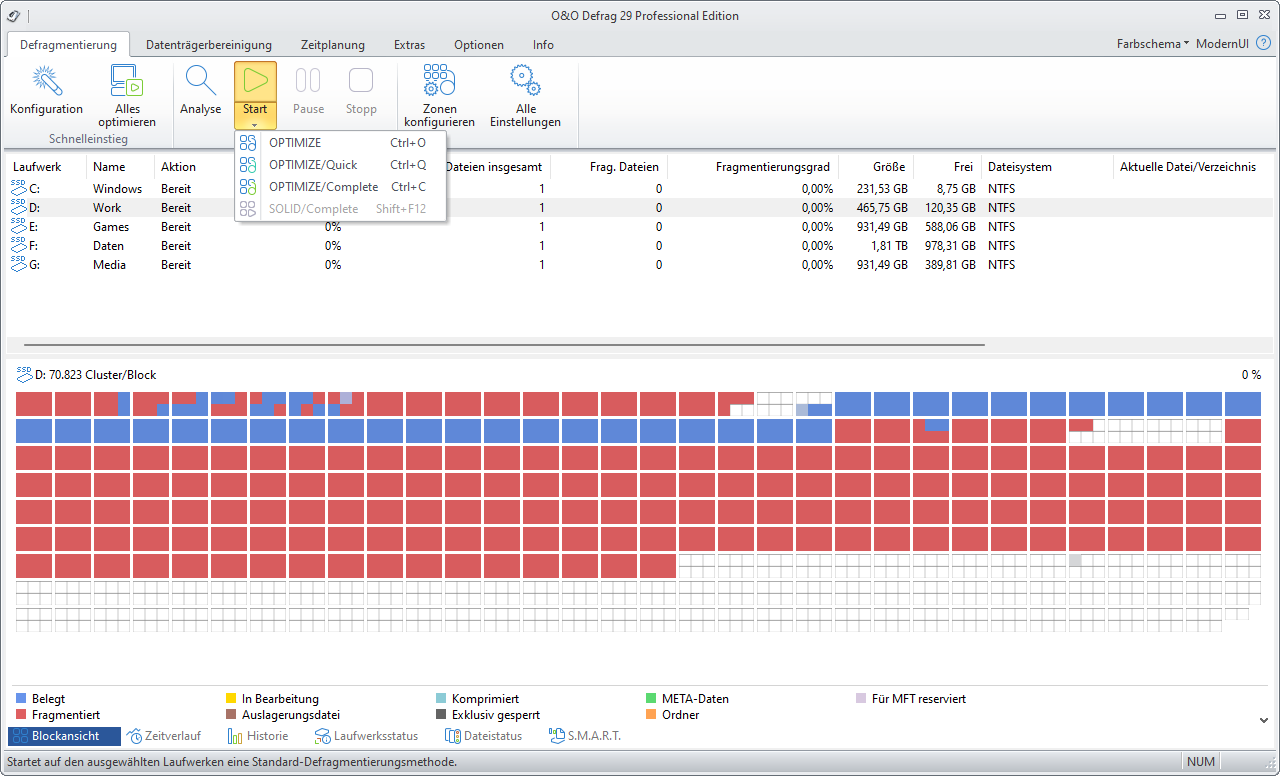Click the 978,31 GB free value
The width and height of the screenshot is (1280, 776).
coord(948,245)
